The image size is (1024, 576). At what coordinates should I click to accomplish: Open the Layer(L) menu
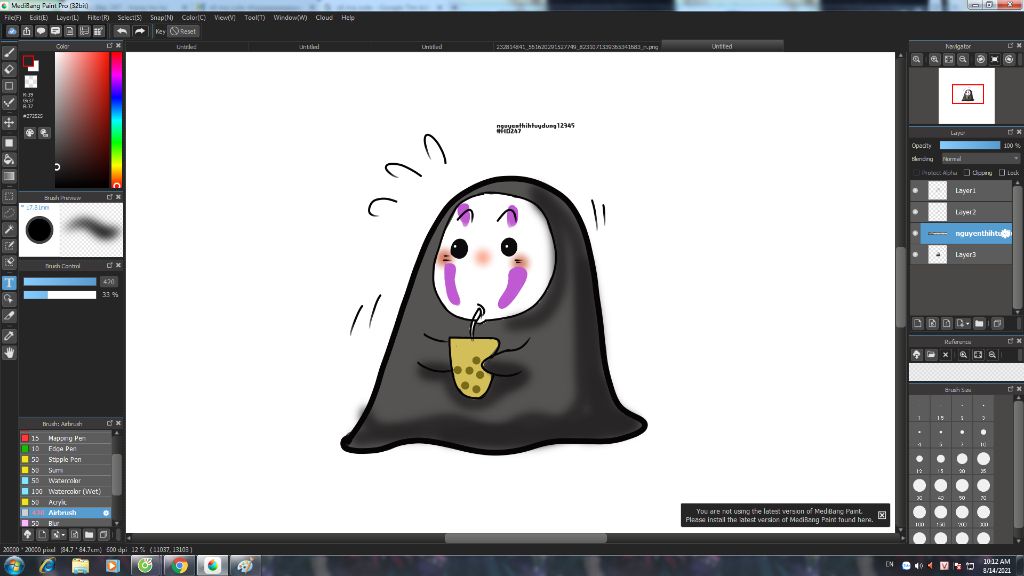[x=67, y=18]
